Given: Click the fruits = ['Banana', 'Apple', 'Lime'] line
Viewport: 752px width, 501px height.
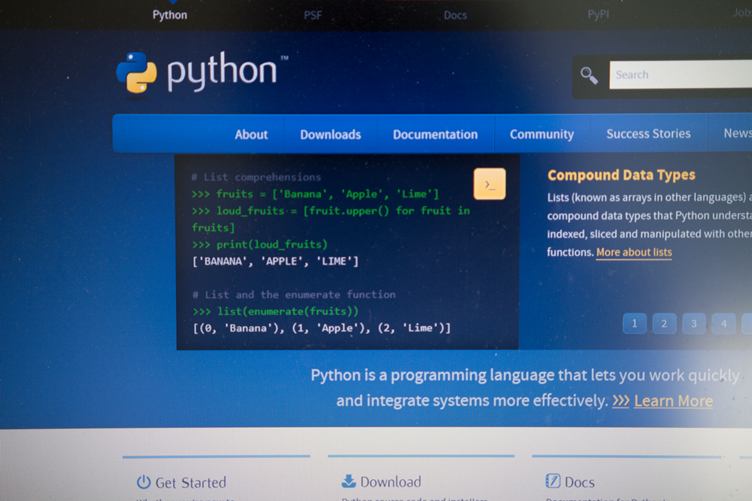Looking at the screenshot, I should [x=315, y=194].
